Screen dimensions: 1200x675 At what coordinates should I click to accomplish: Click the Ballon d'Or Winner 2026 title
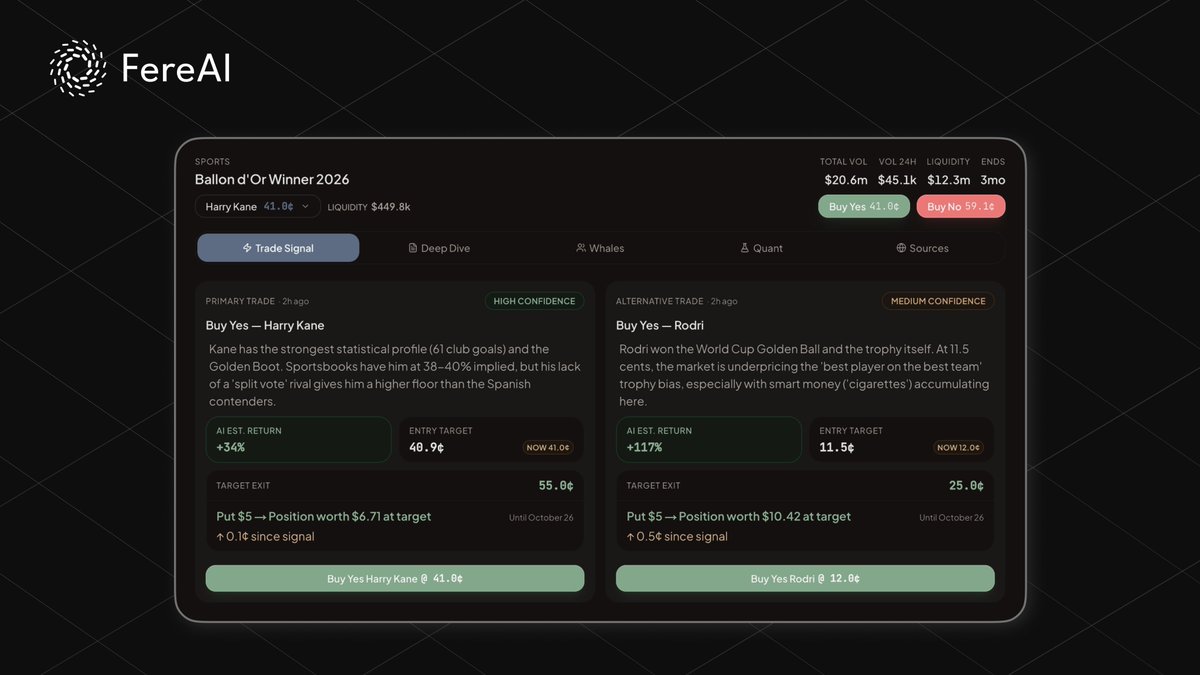[272, 180]
